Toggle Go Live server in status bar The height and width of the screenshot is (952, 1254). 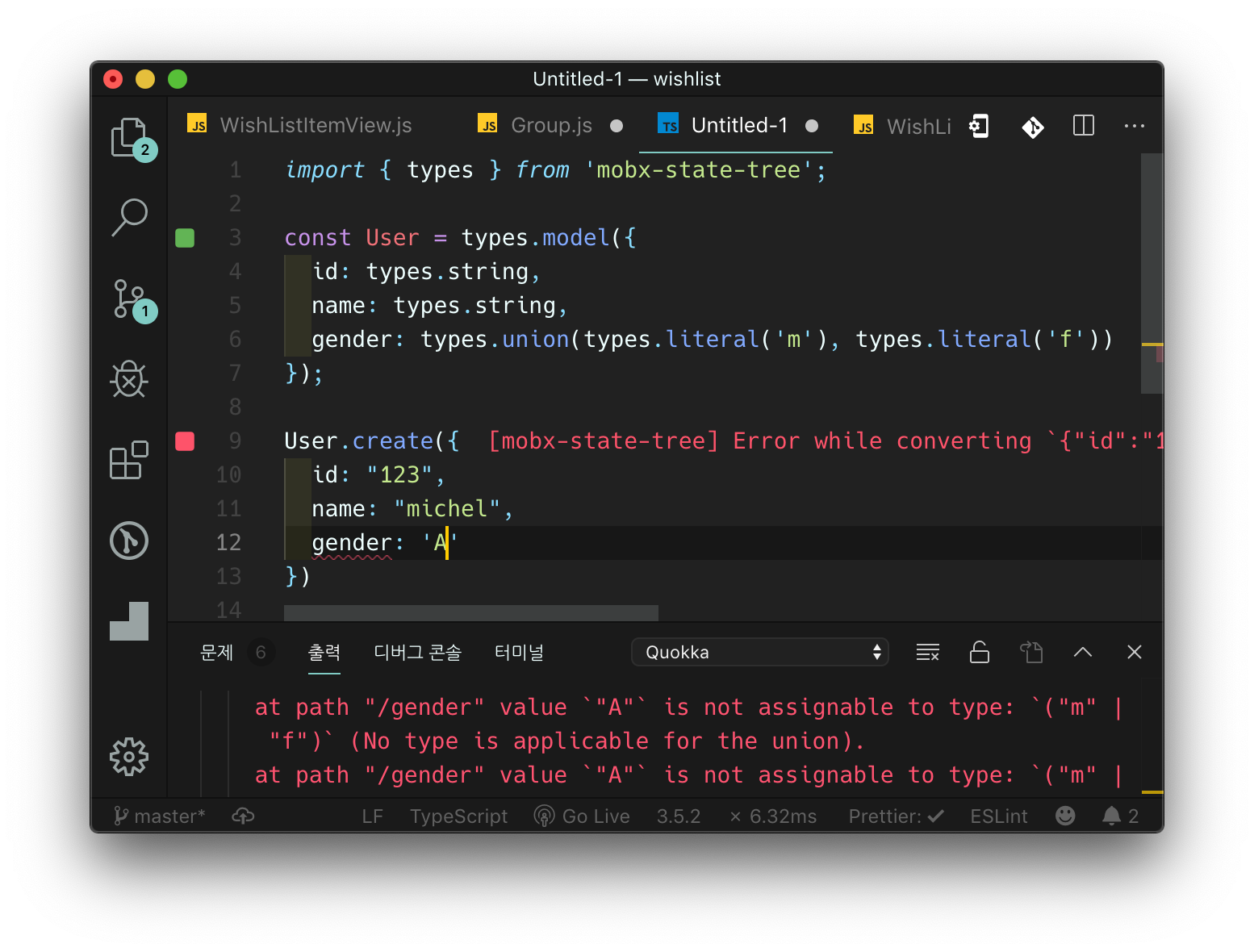582,816
